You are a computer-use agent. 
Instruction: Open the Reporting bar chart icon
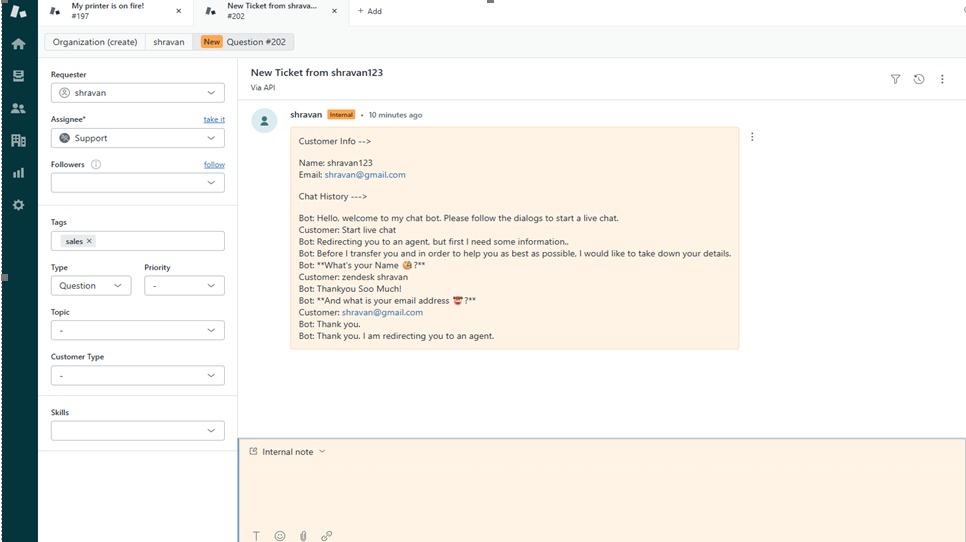pyautogui.click(x=18, y=173)
